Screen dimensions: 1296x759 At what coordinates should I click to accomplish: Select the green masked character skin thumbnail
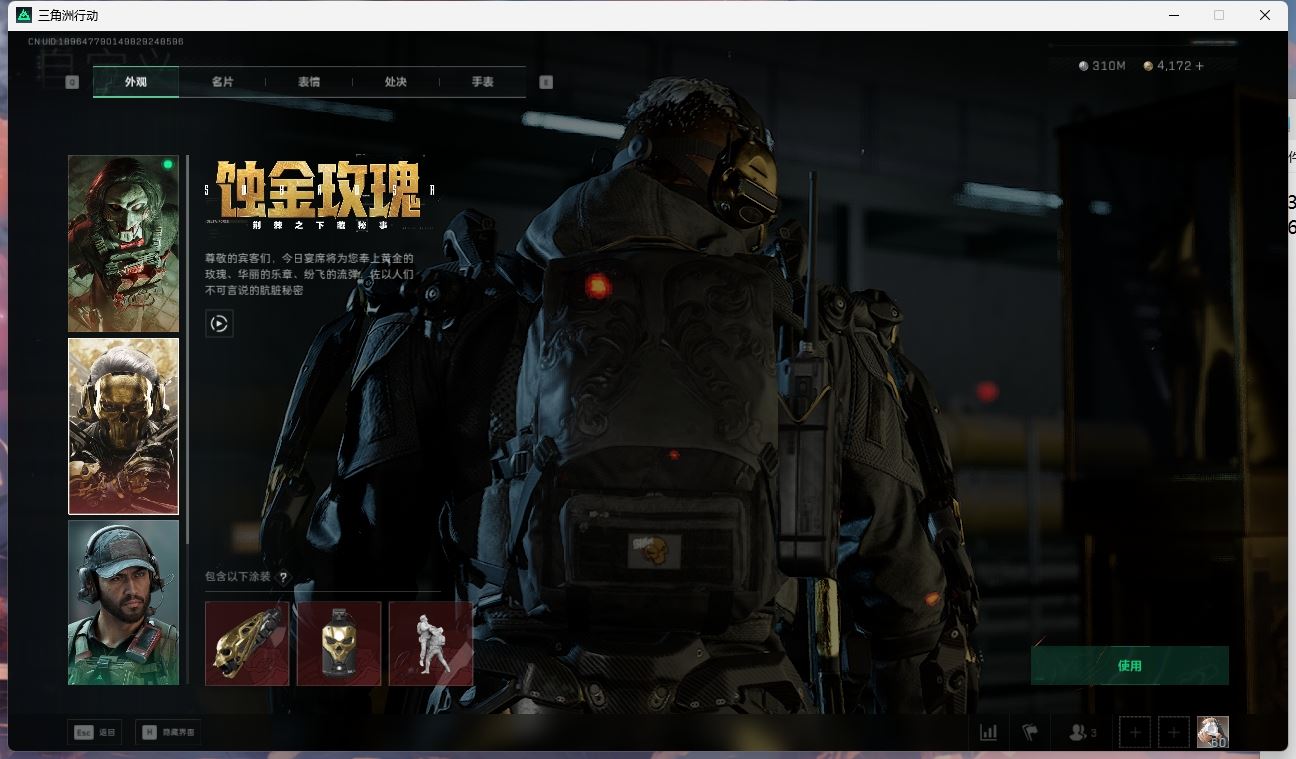pos(123,243)
